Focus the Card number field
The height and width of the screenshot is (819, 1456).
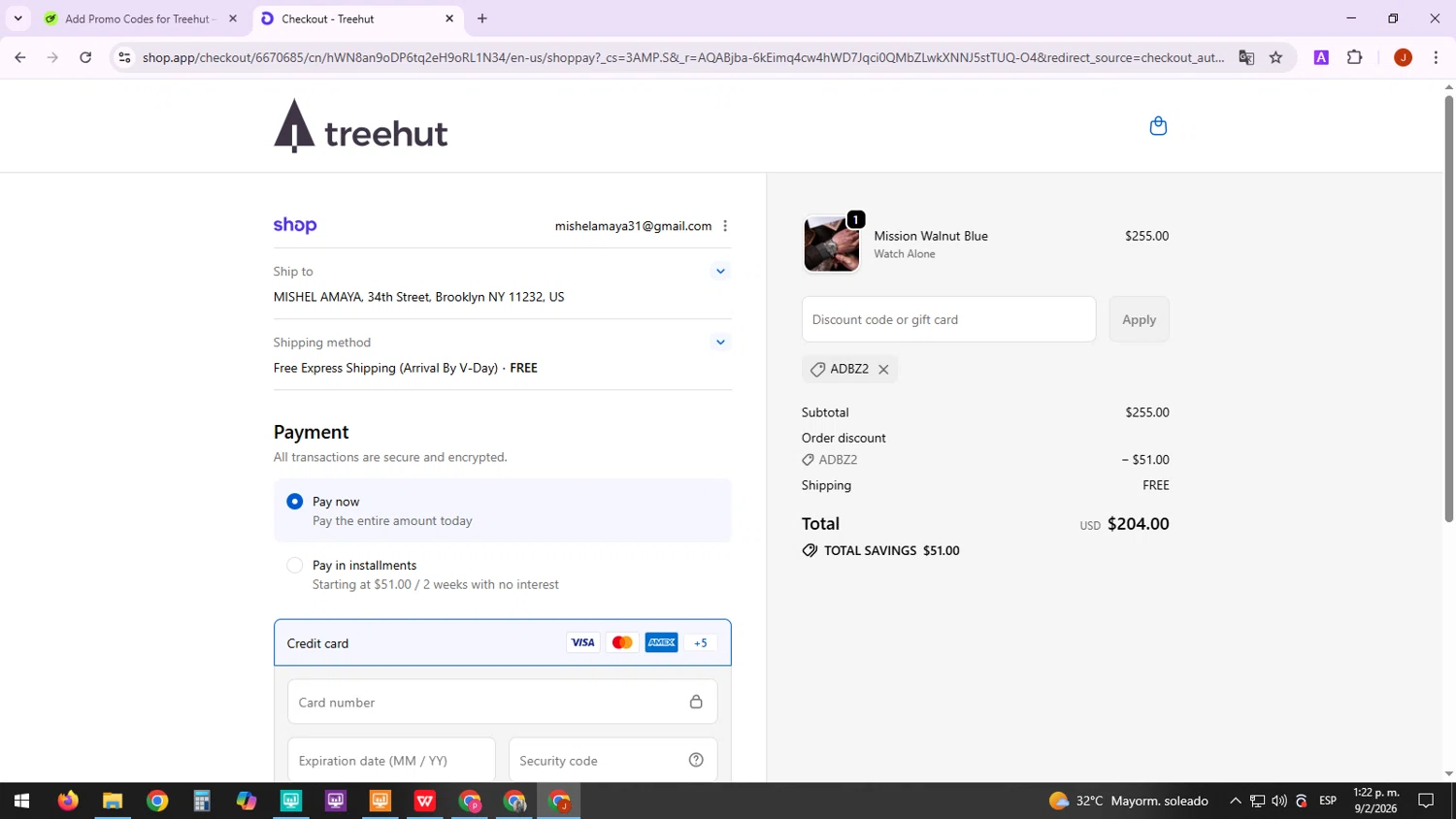(502, 702)
